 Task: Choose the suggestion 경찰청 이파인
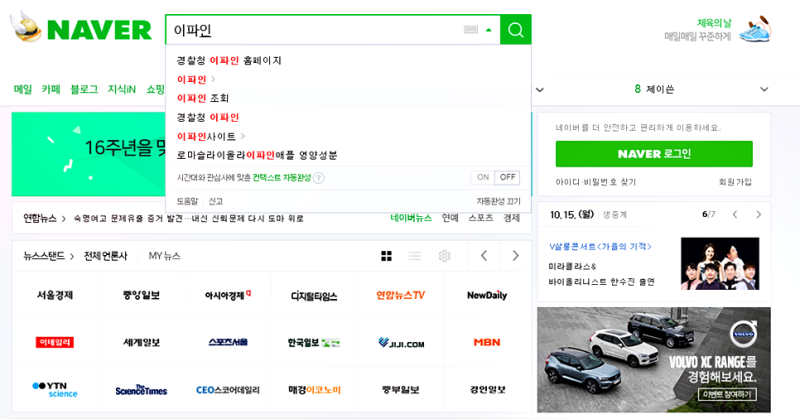[x=208, y=117]
